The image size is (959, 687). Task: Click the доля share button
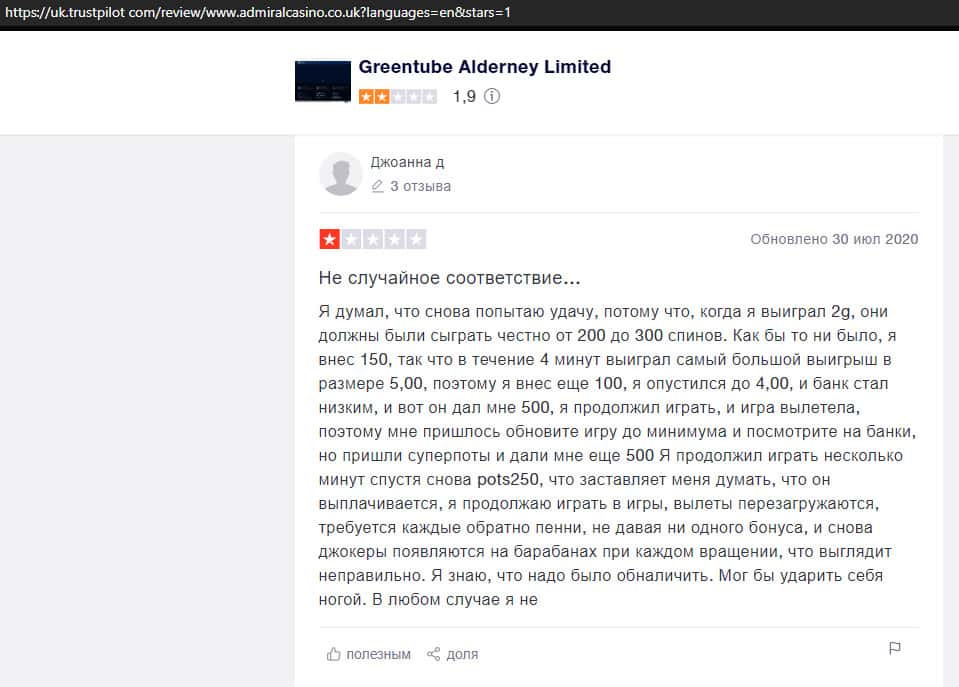pos(453,654)
